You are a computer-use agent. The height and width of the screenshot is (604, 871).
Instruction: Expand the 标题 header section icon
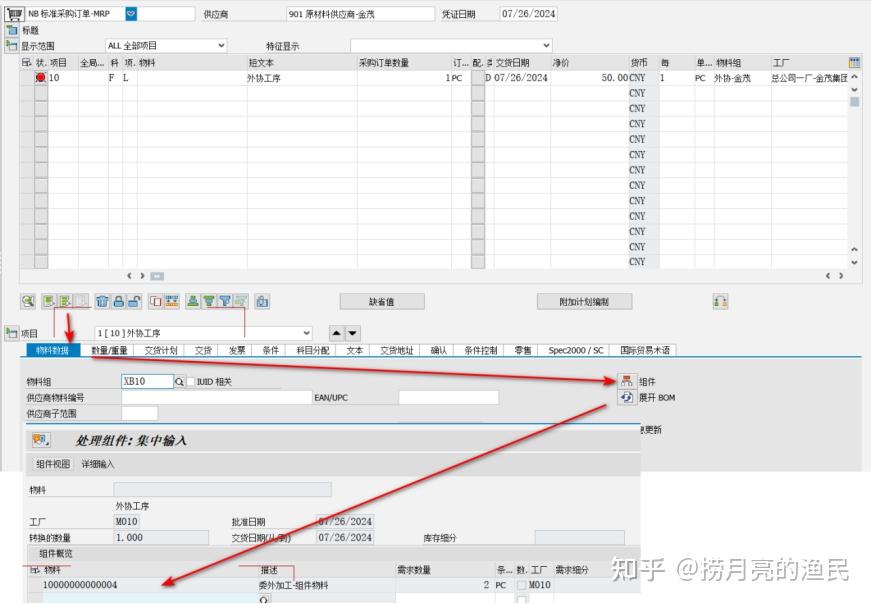point(12,30)
